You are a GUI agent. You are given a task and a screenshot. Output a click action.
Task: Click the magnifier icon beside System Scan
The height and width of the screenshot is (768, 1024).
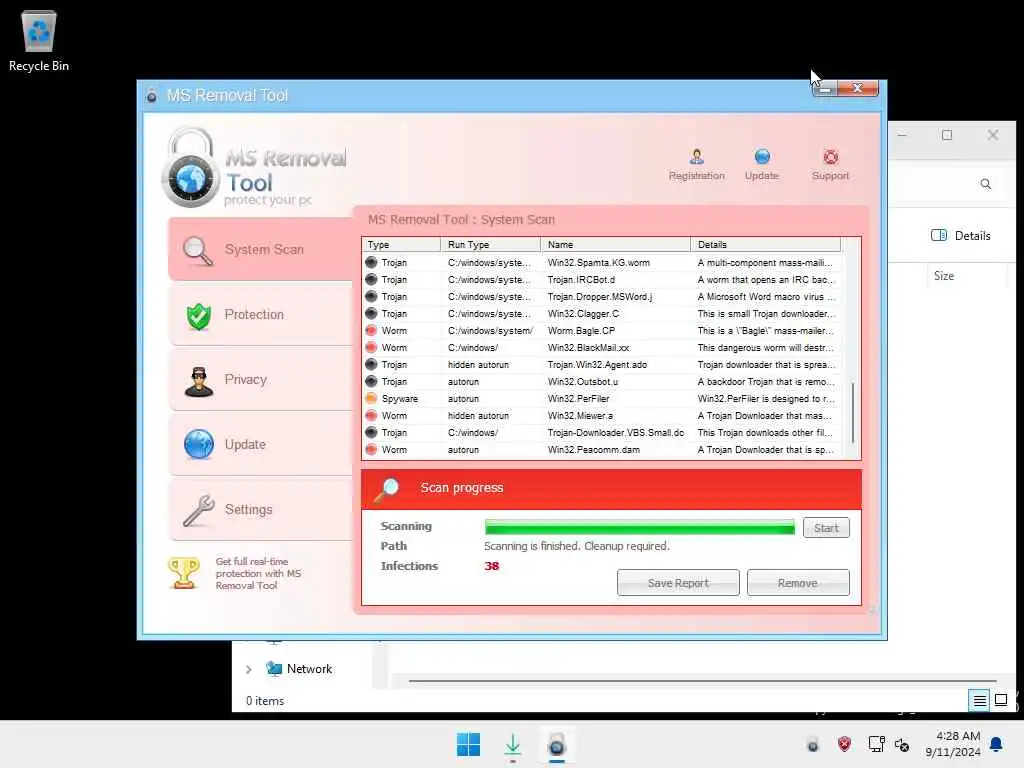(x=197, y=251)
